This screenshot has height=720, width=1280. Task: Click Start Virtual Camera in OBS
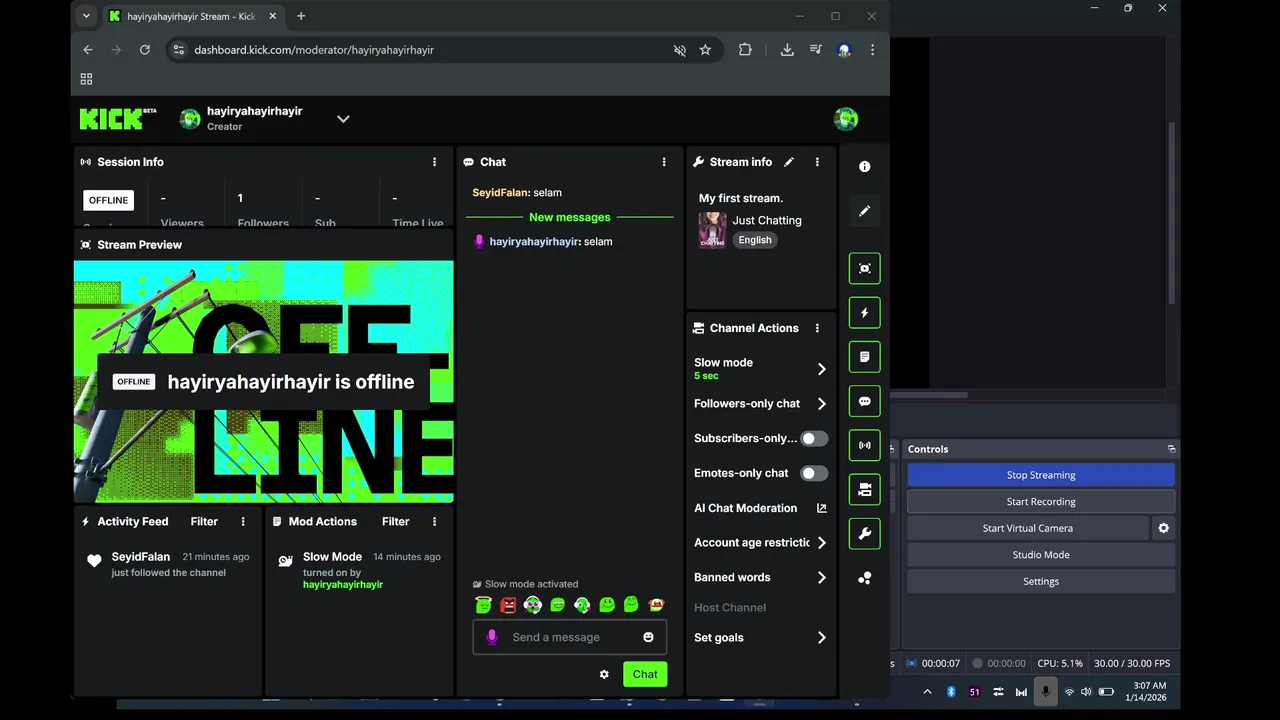pos(1028,528)
